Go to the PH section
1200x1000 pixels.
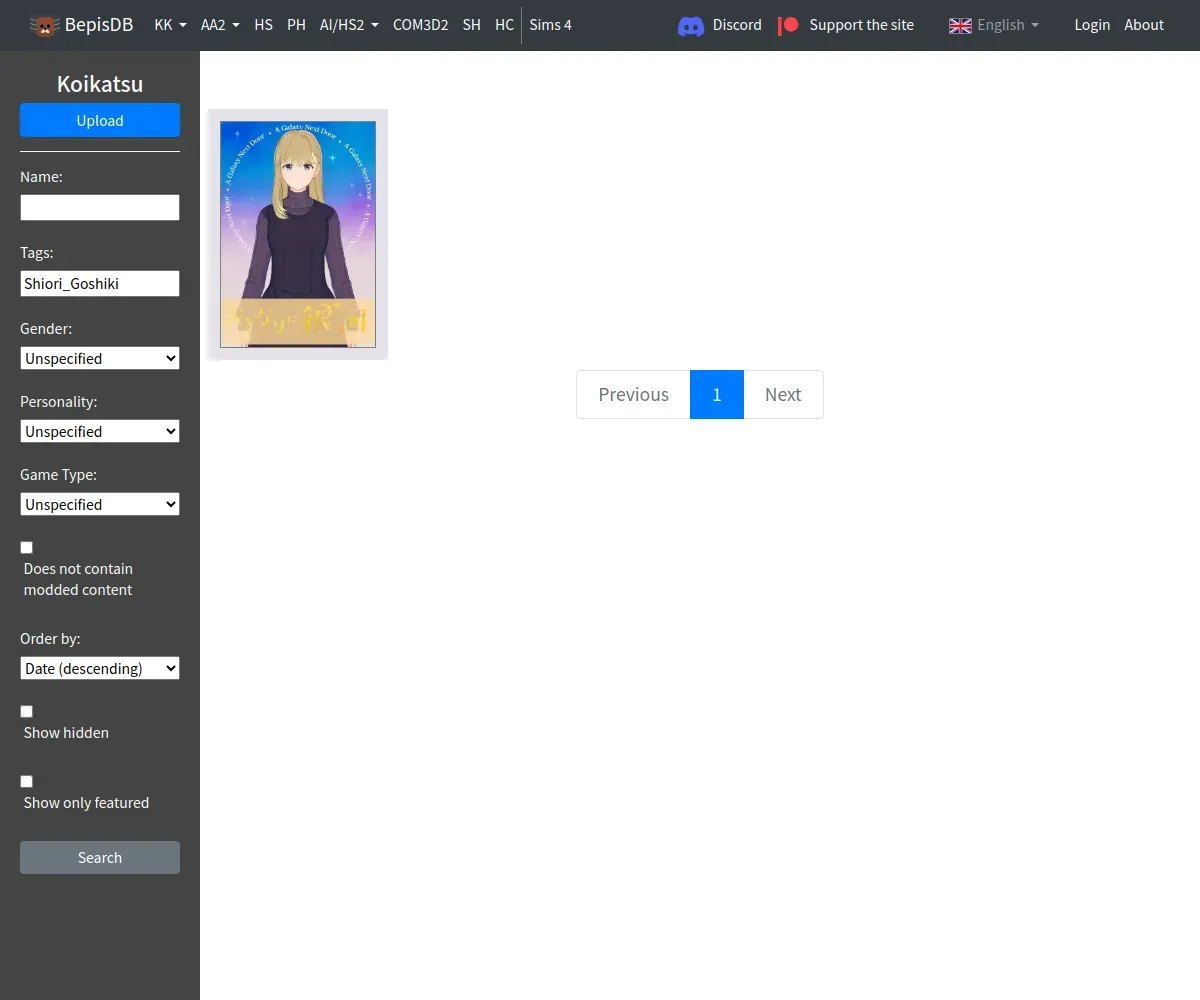coord(296,25)
